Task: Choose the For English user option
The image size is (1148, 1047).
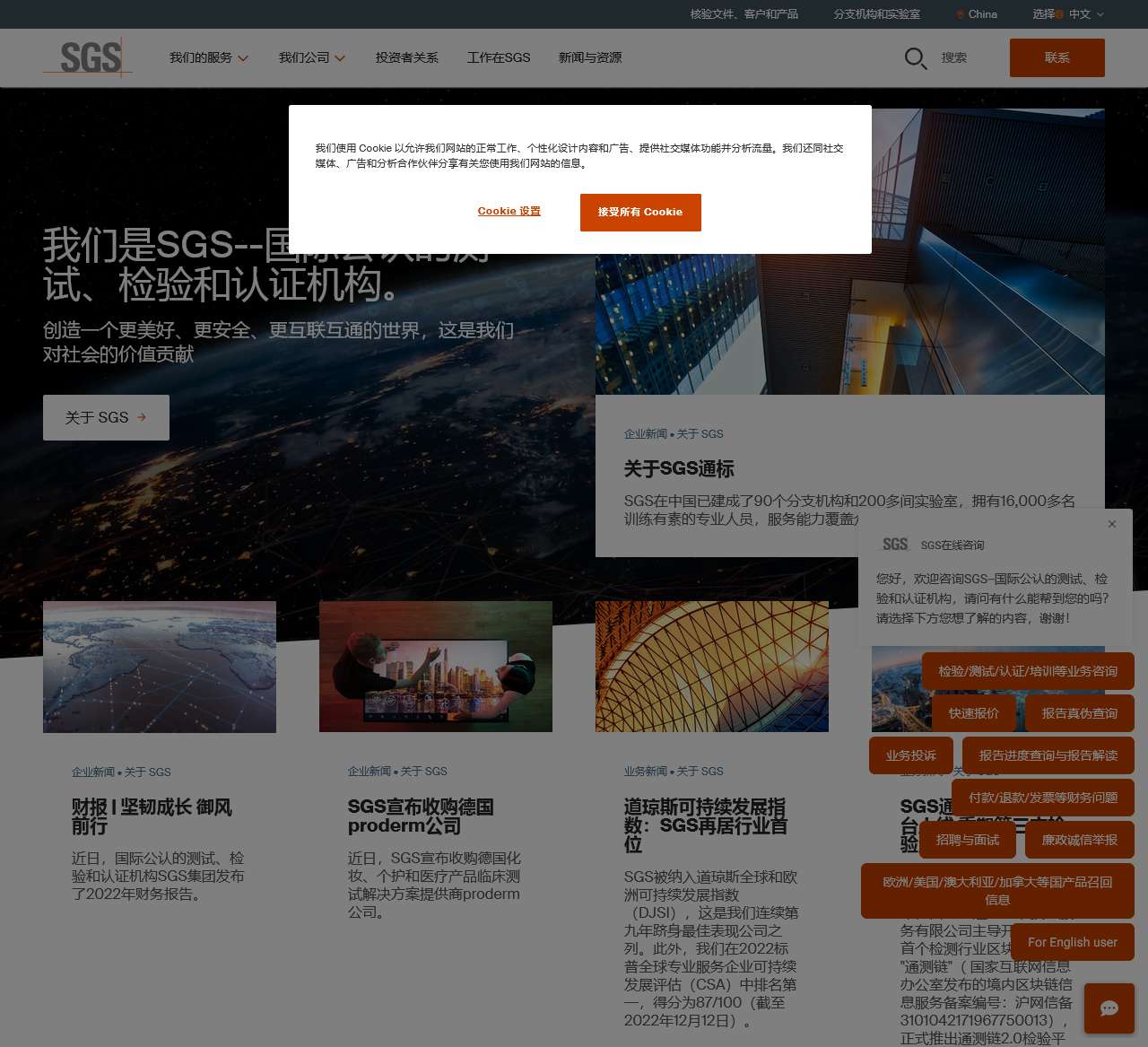Action: 1072,942
